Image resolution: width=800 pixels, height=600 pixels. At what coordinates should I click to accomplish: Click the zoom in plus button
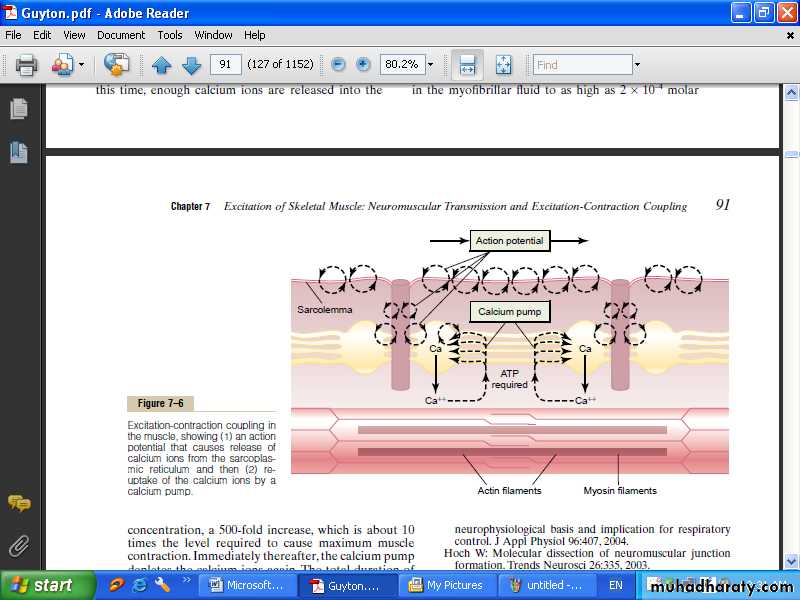click(363, 65)
